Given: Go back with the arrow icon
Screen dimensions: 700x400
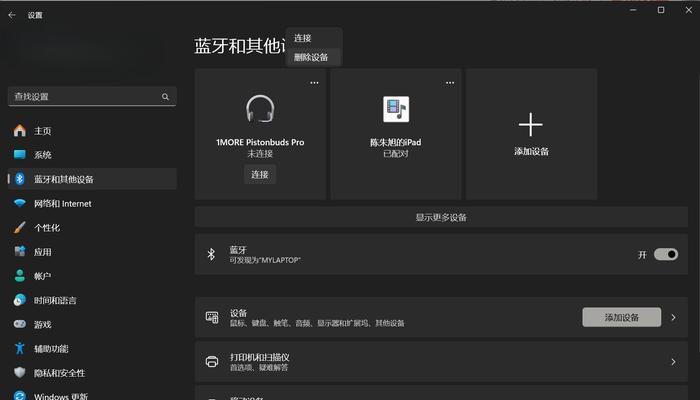Looking at the screenshot, I should 12,15.
